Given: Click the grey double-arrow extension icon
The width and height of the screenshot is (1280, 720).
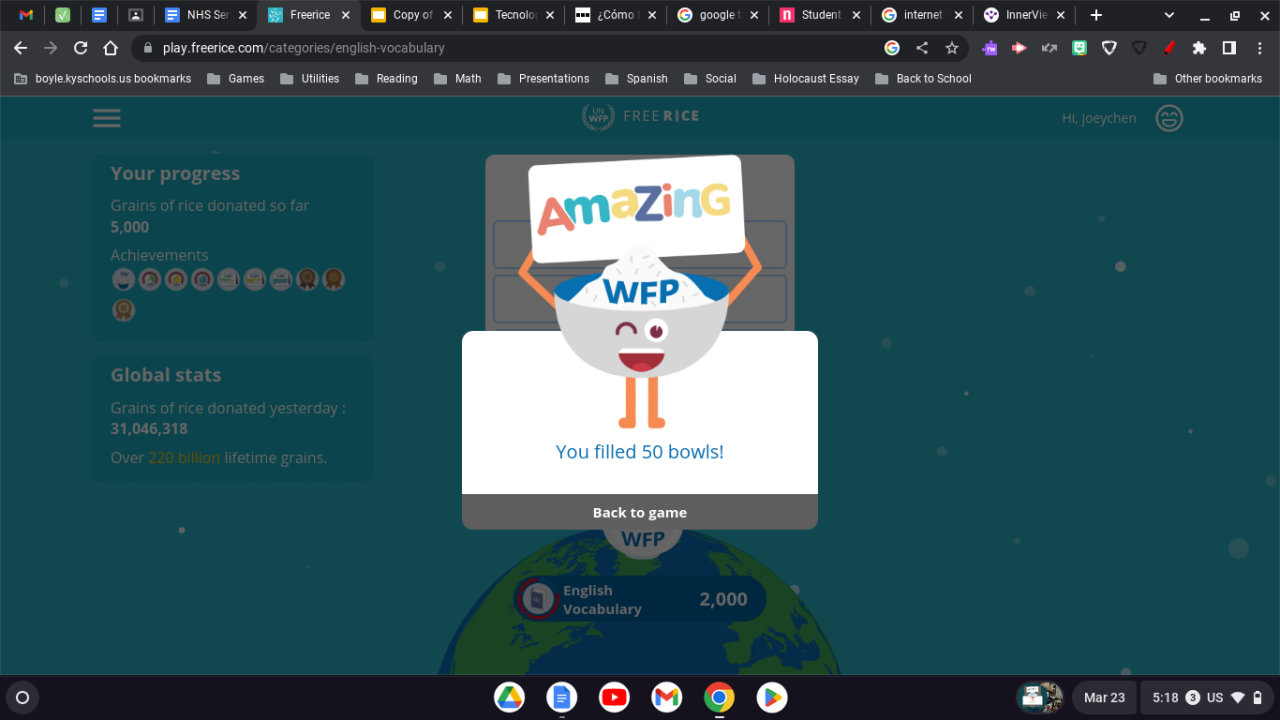Looking at the screenshot, I should tap(1049, 48).
